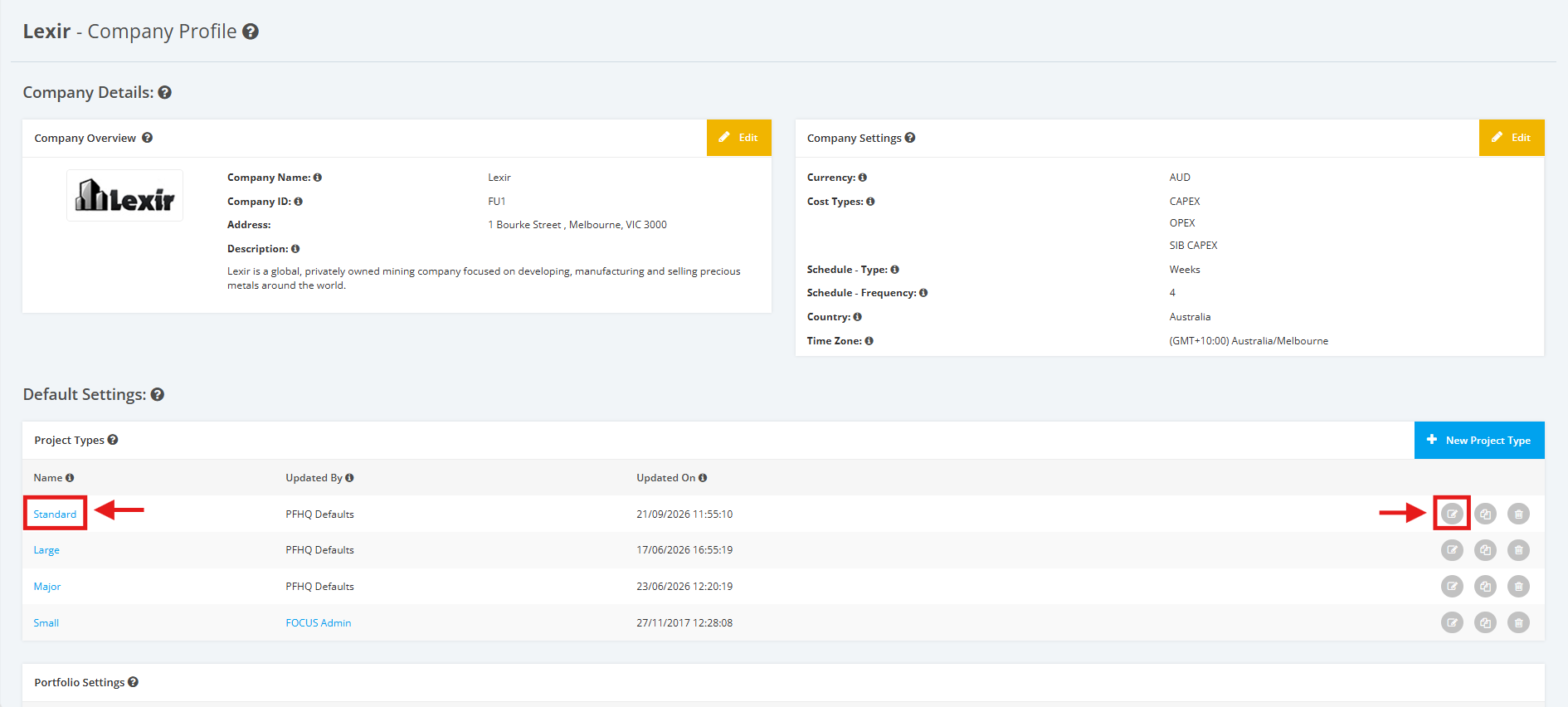The height and width of the screenshot is (707, 1568).
Task: Open the Small project type link
Action: click(x=46, y=623)
